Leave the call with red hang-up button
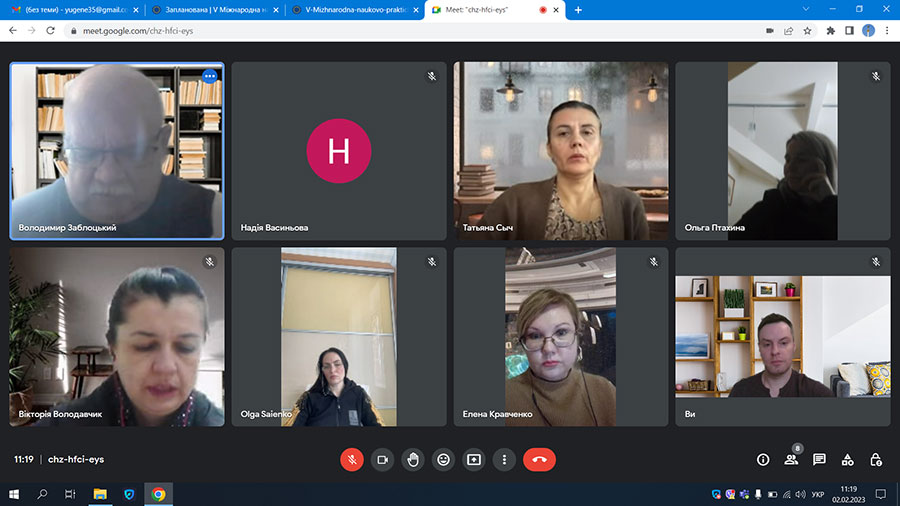 click(x=539, y=460)
